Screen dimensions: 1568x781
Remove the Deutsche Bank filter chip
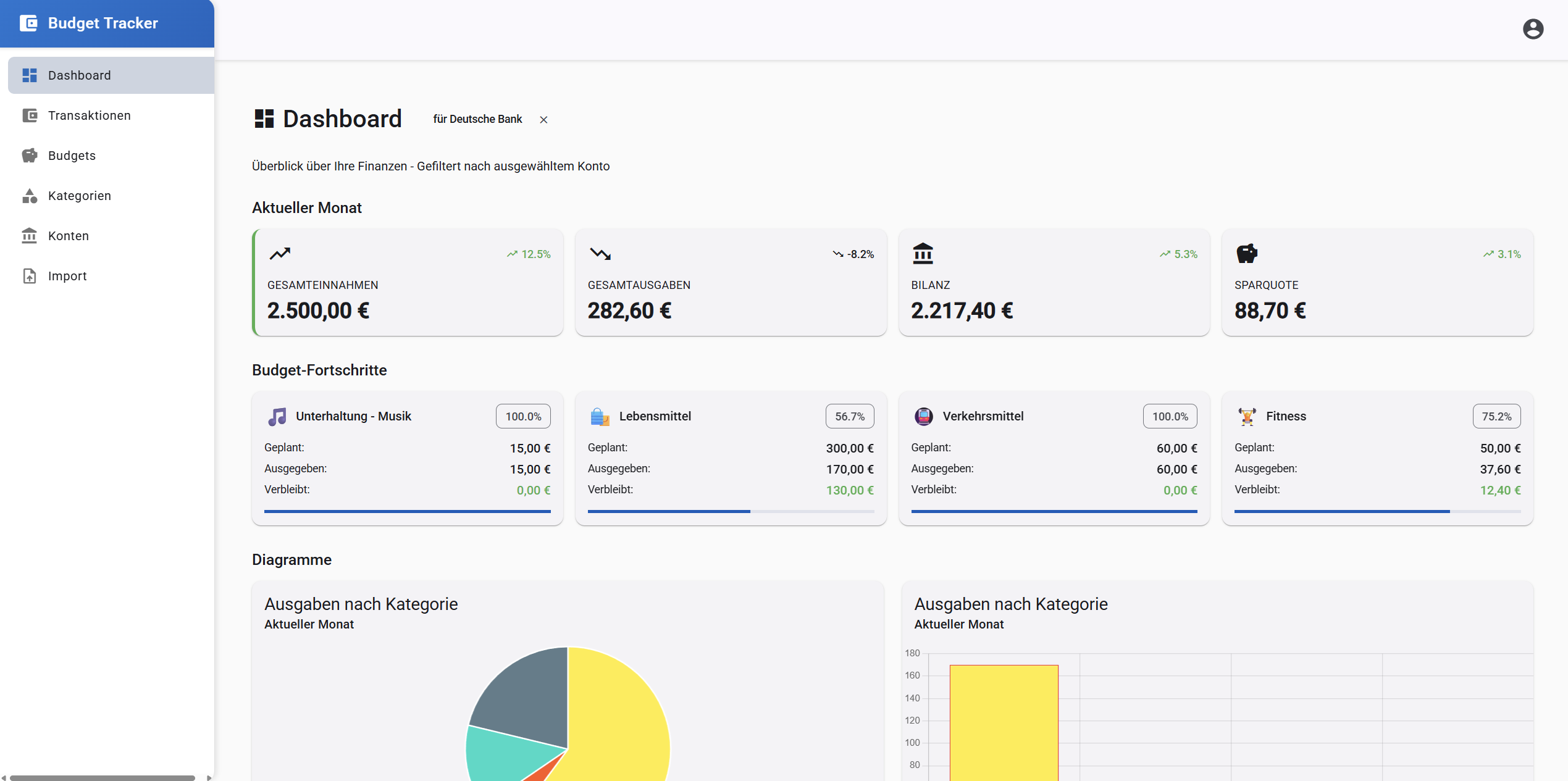(543, 120)
